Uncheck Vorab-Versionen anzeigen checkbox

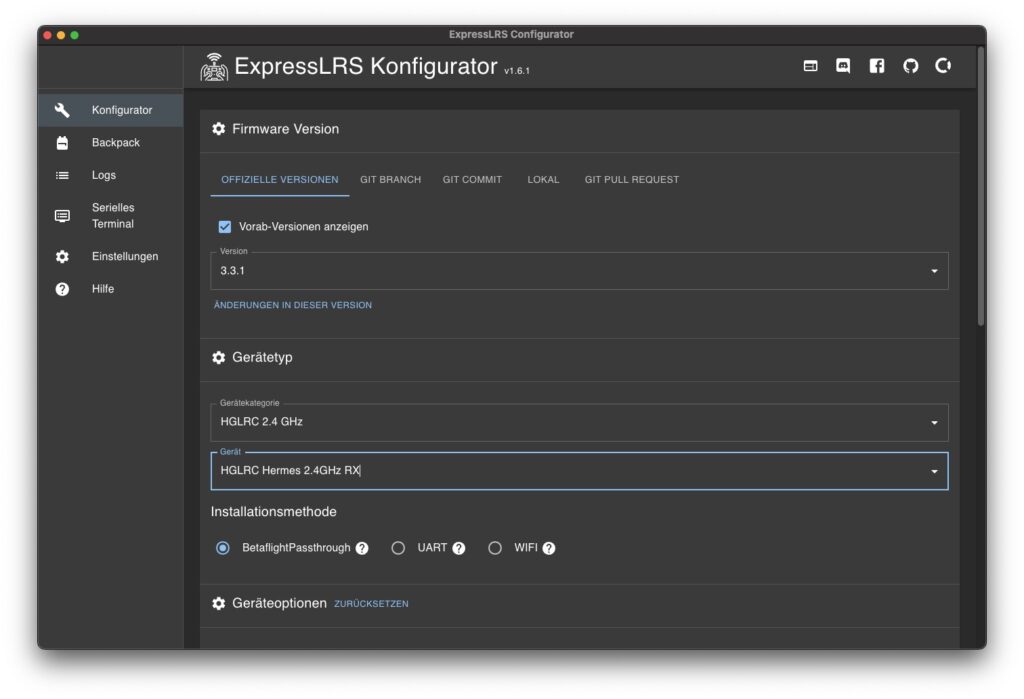(225, 227)
